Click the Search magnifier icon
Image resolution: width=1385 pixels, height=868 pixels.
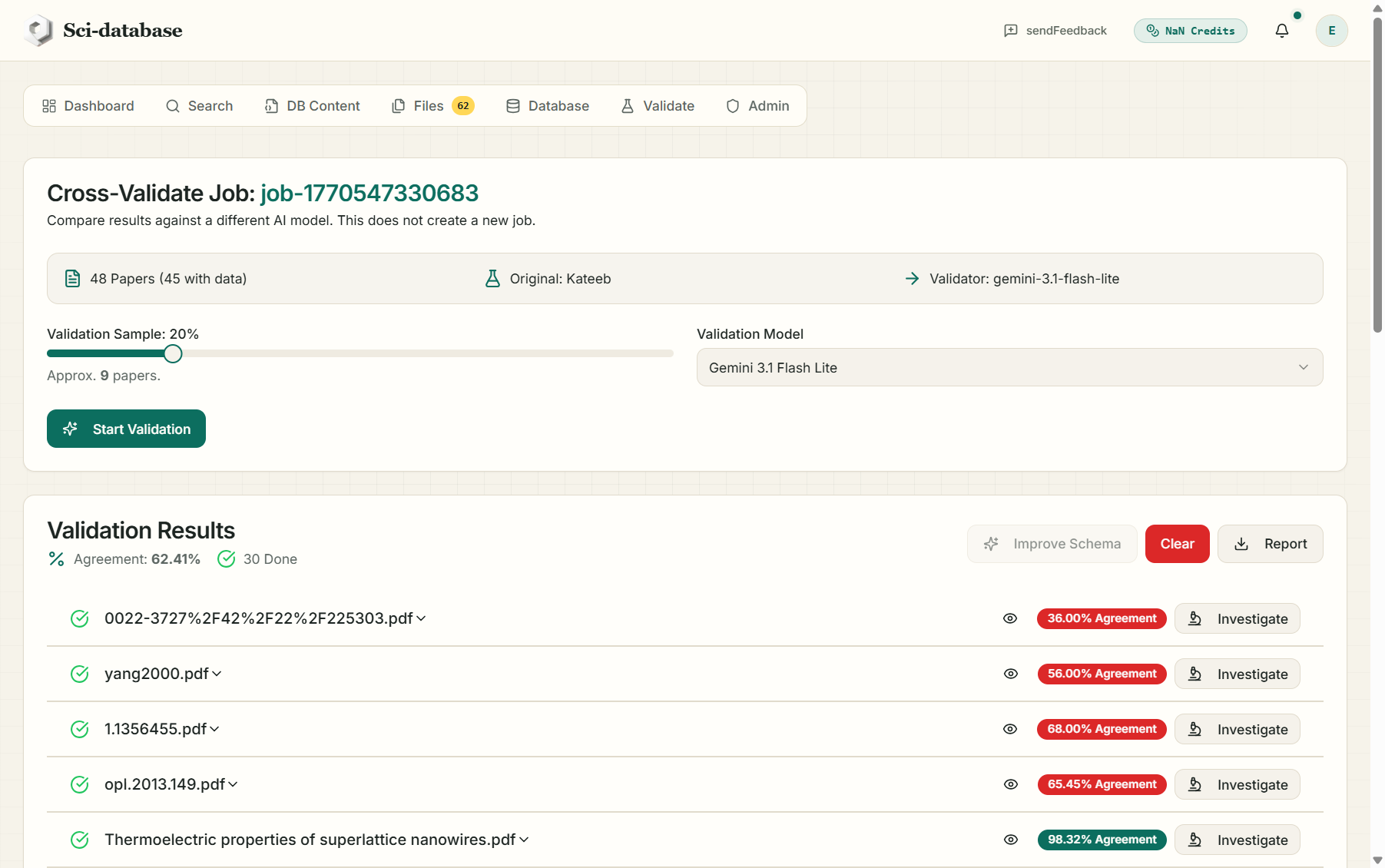tap(173, 106)
